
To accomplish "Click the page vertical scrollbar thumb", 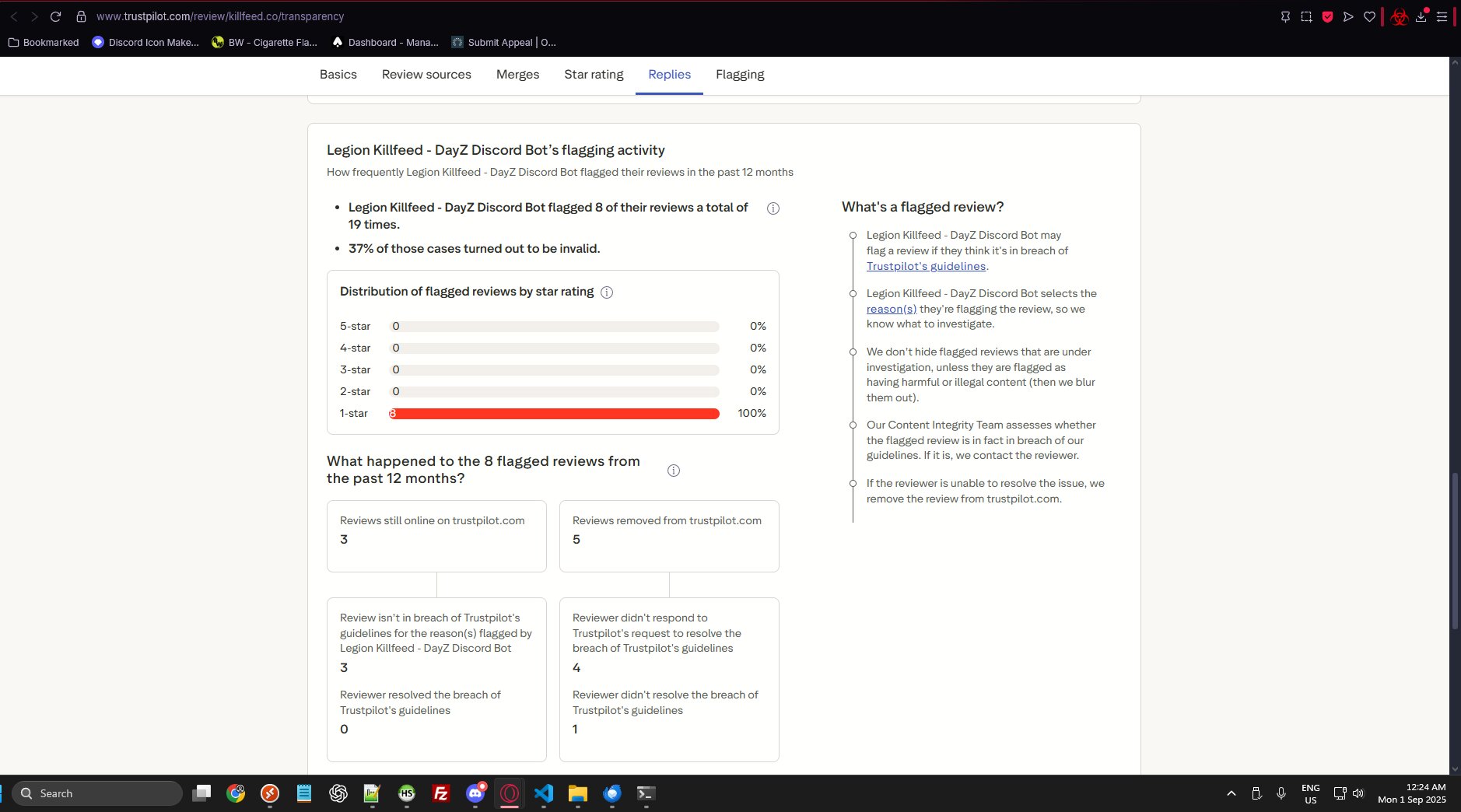I will [1455, 551].
